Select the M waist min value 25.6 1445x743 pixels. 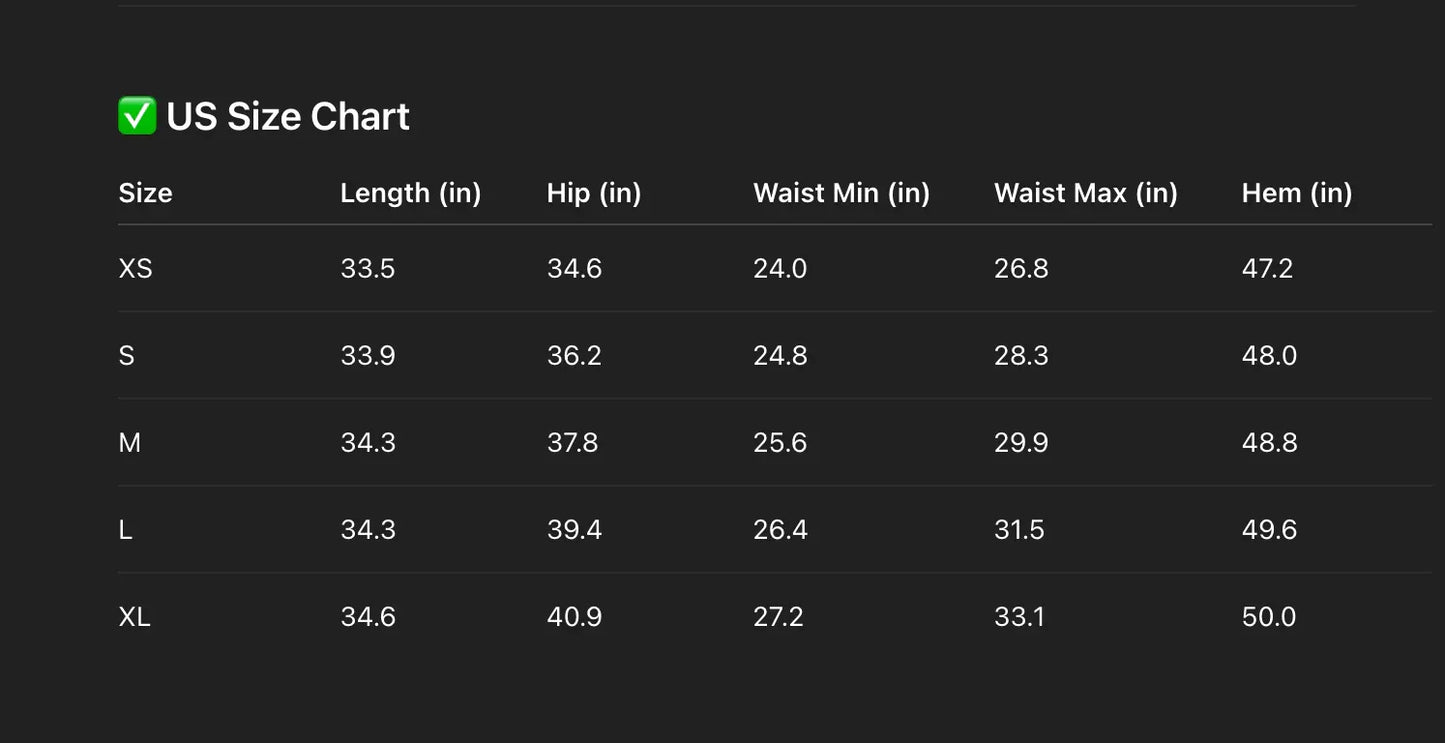[x=779, y=443]
